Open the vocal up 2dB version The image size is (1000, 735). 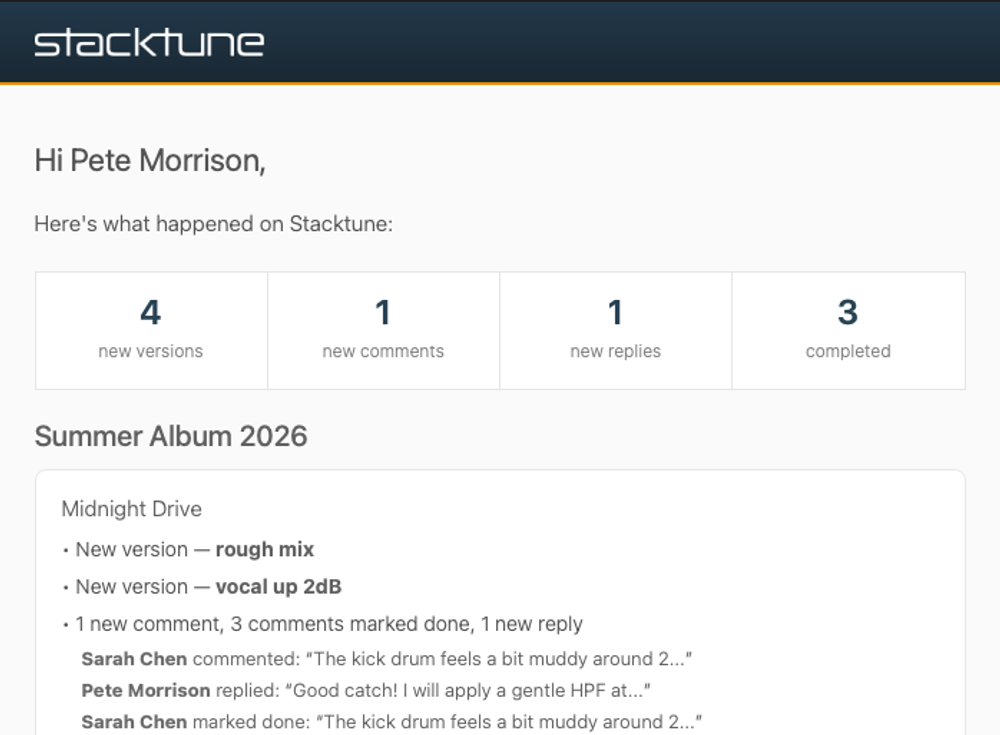[279, 586]
